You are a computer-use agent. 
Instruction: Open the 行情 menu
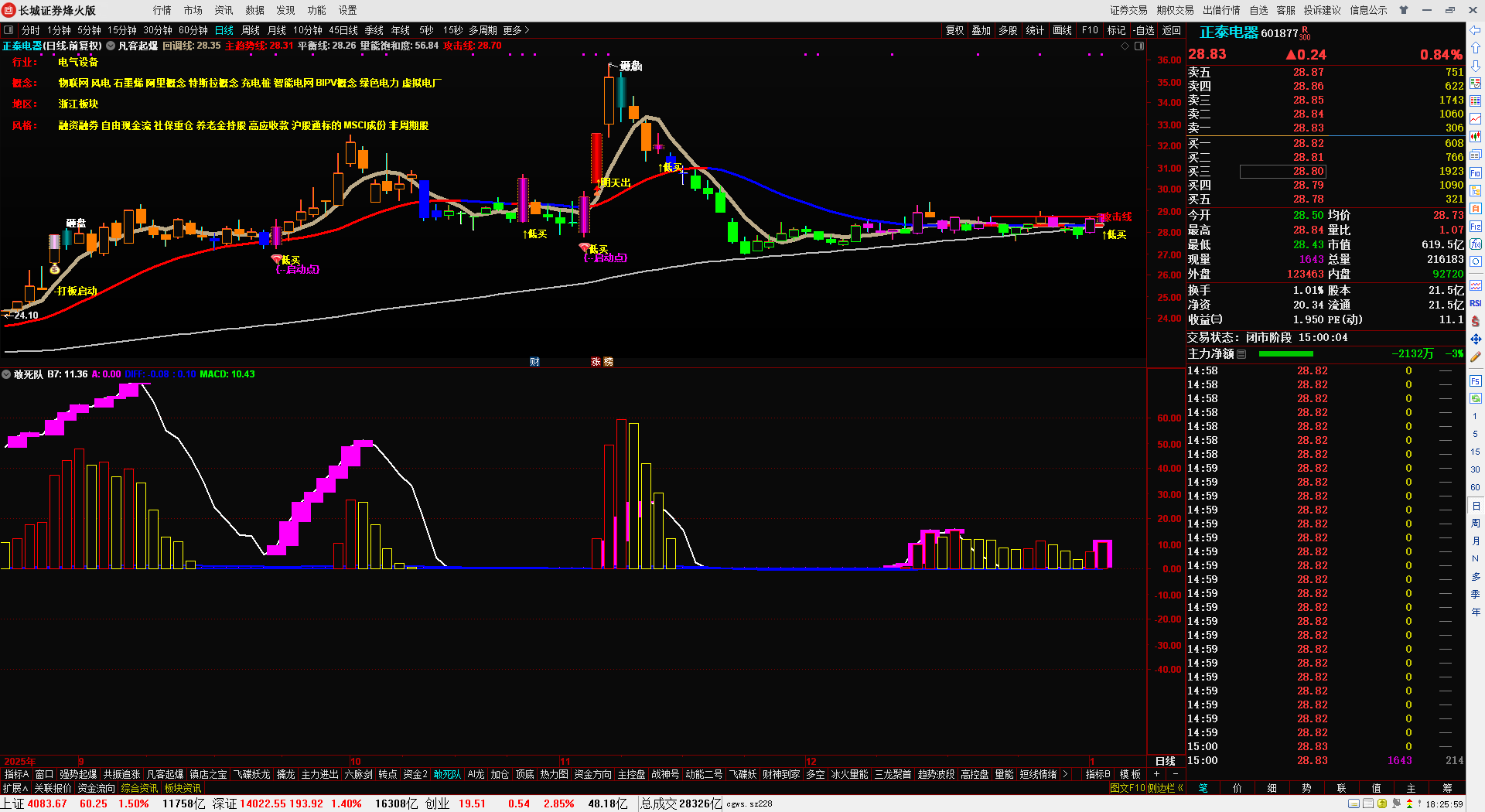162,10
